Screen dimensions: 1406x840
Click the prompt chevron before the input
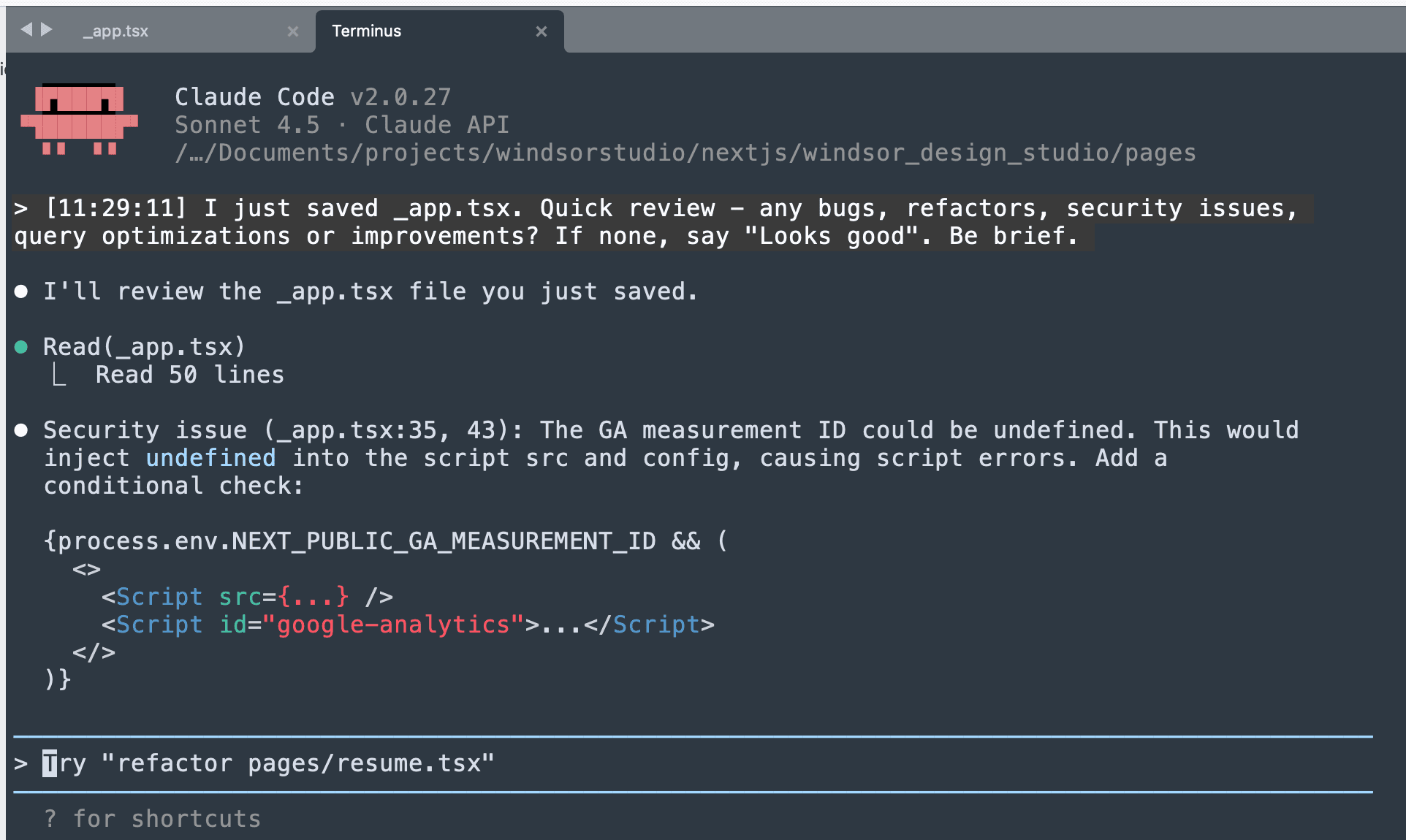pyautogui.click(x=20, y=764)
